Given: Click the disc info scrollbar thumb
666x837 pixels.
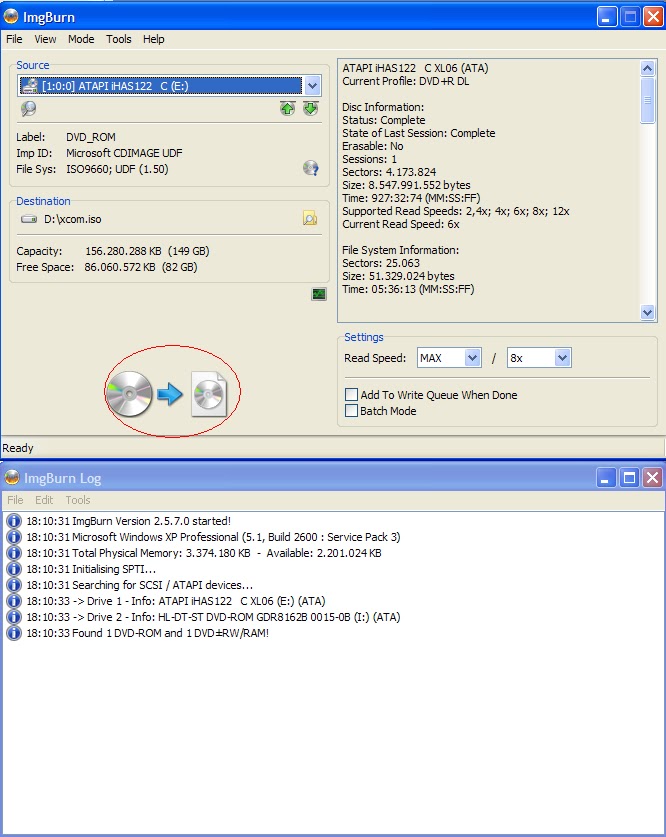Looking at the screenshot, I should [647, 100].
